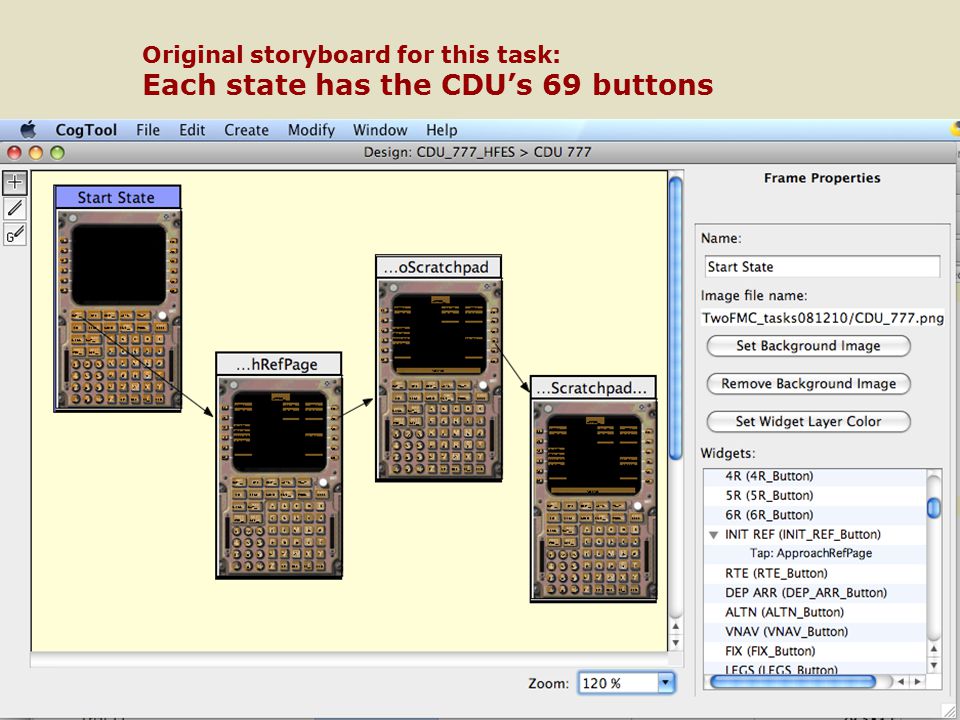
Task: Select the Start State CDU thumbnail image
Action: pyautogui.click(x=118, y=310)
